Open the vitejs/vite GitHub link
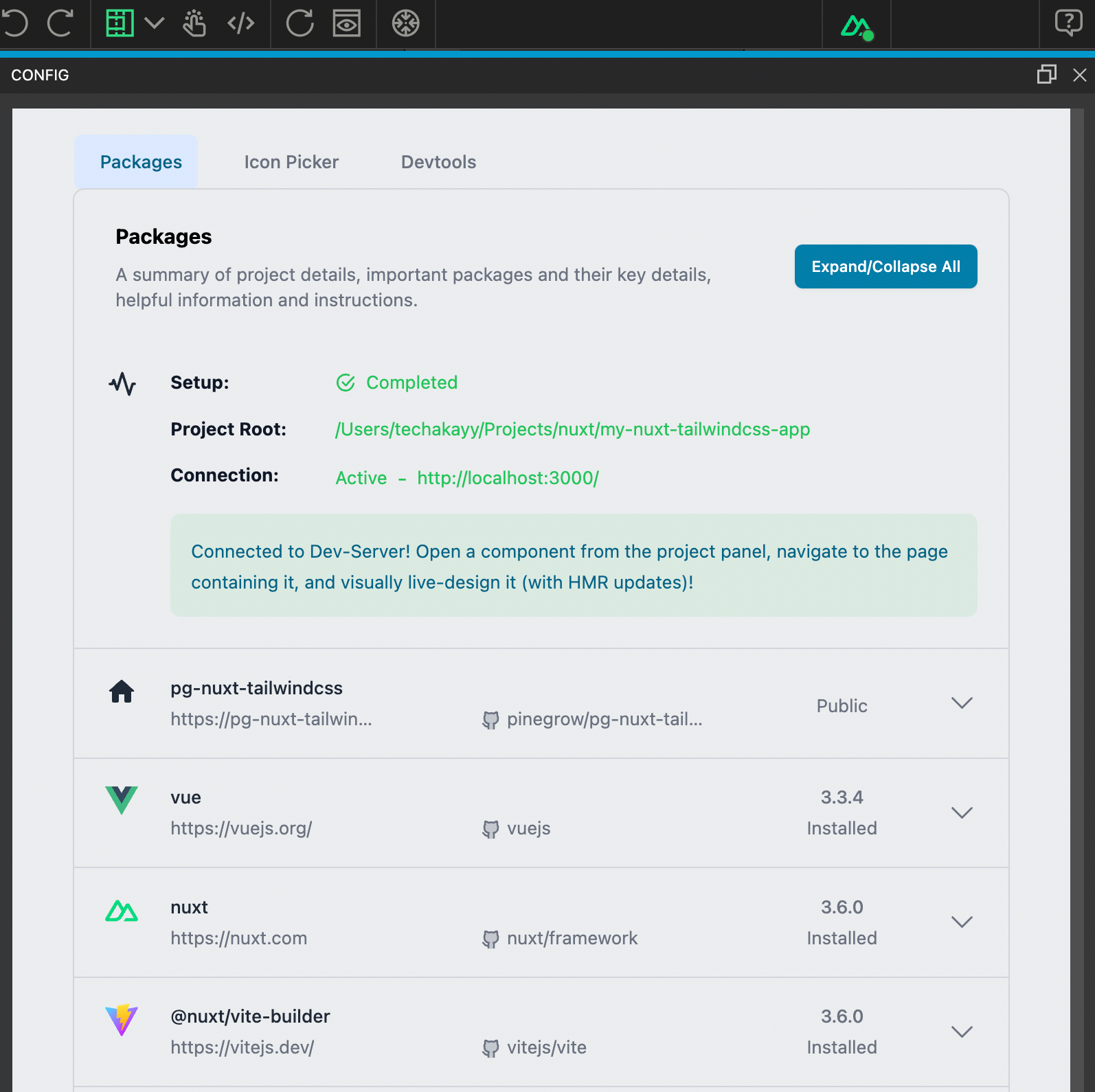This screenshot has width=1095, height=1092. pyautogui.click(x=547, y=1047)
